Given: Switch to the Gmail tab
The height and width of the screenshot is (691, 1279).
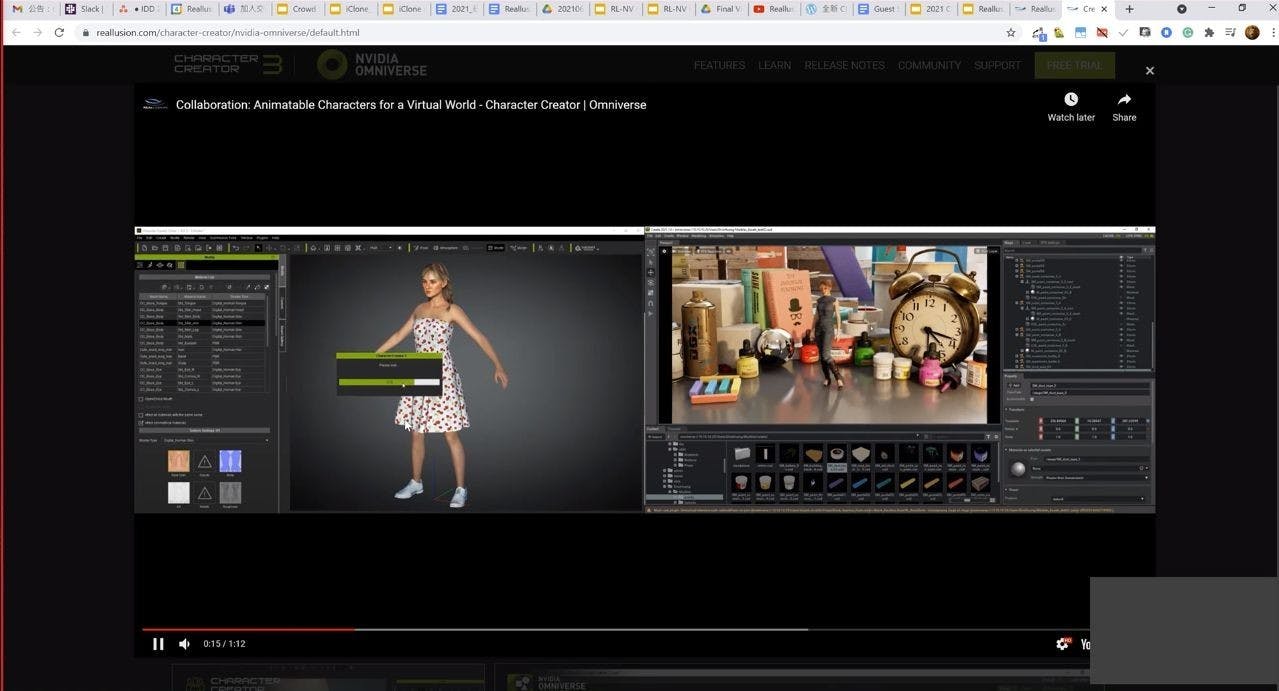Looking at the screenshot, I should pos(30,9).
